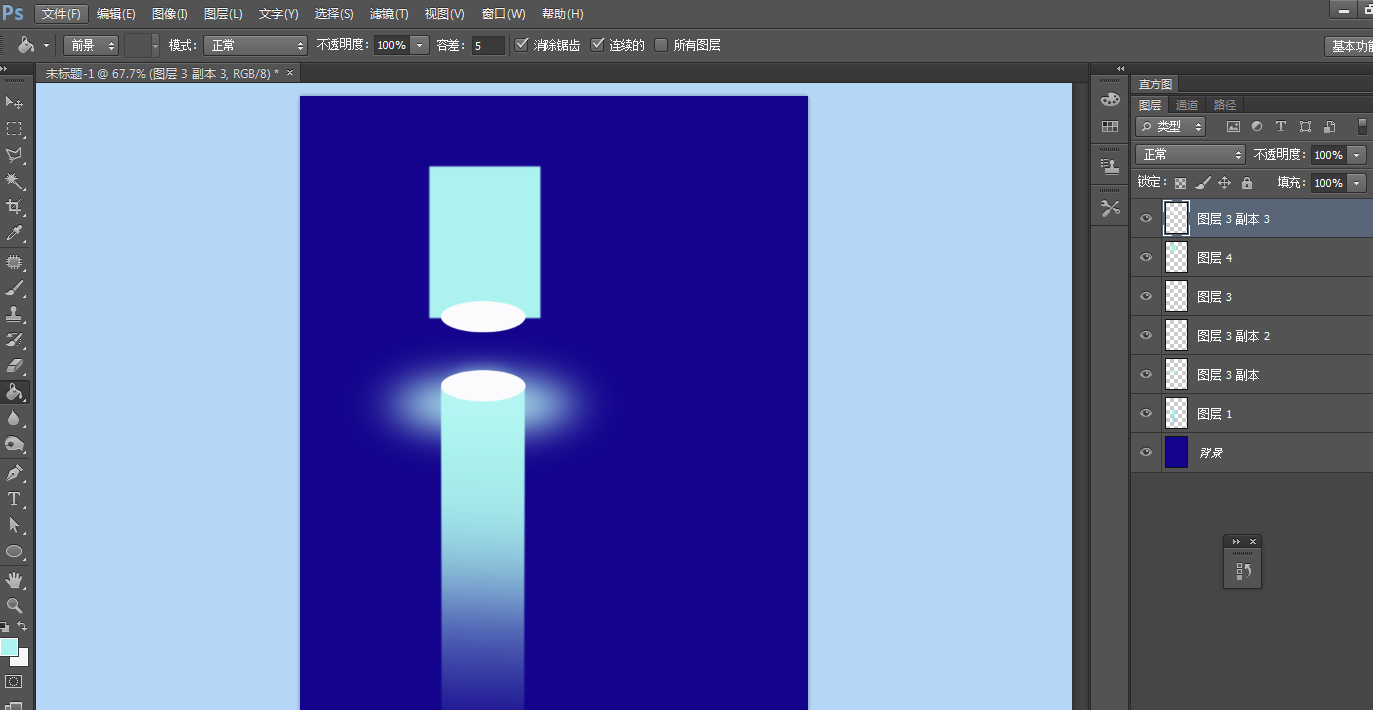The height and width of the screenshot is (710, 1373).
Task: Click the 基本功能 workspace button
Action: 1350,46
